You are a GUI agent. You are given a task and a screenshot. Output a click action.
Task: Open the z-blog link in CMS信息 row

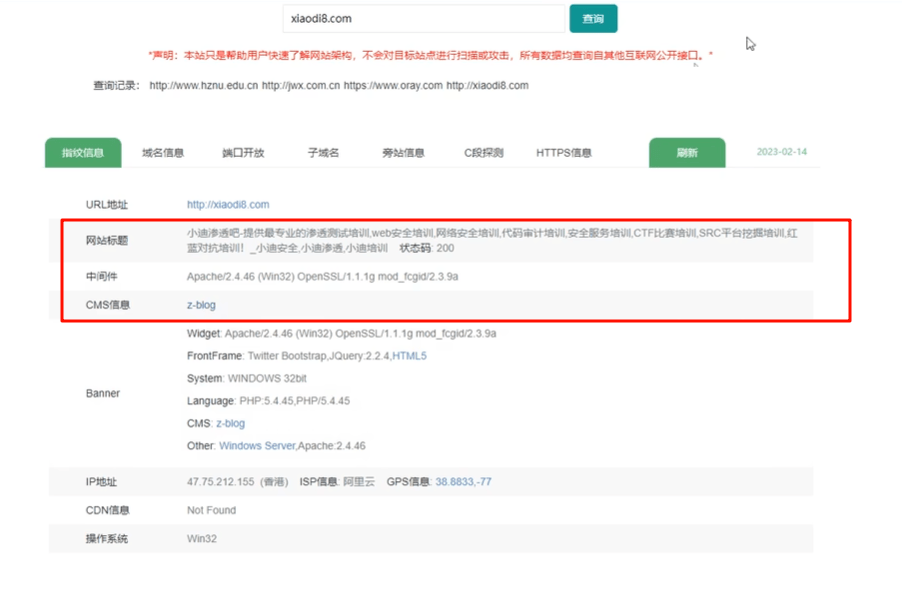point(201,305)
